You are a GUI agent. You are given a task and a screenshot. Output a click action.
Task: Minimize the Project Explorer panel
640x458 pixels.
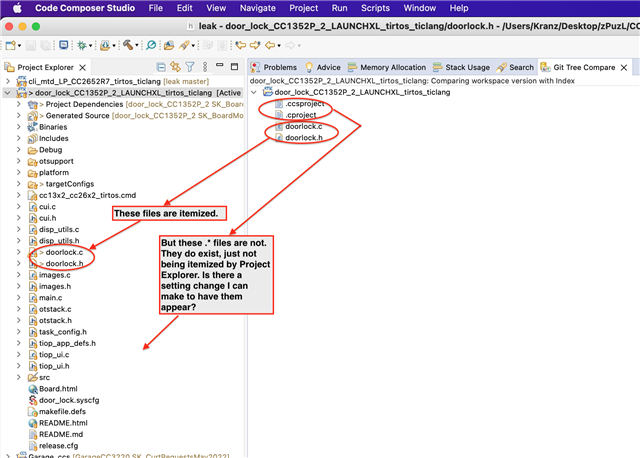coord(220,66)
